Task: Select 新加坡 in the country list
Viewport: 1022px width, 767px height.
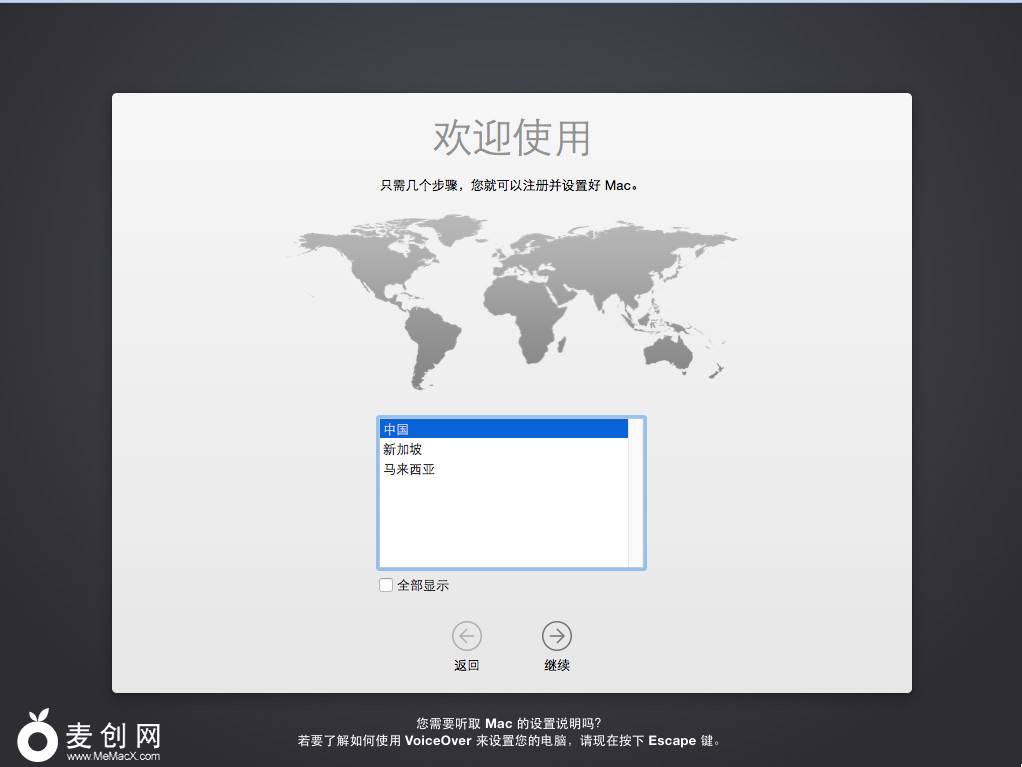Action: pos(403,449)
